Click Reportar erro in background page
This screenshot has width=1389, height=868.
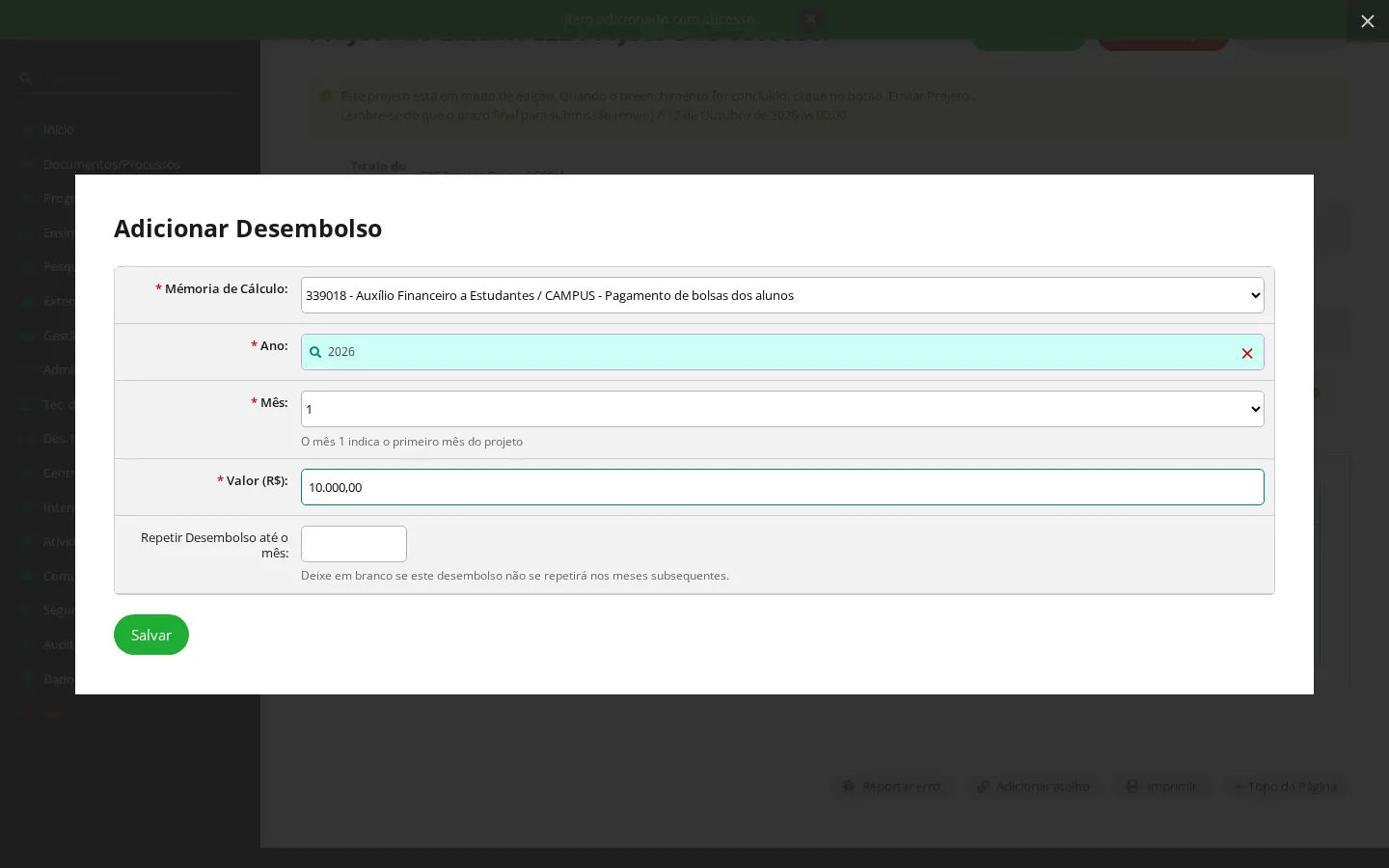click(x=891, y=787)
